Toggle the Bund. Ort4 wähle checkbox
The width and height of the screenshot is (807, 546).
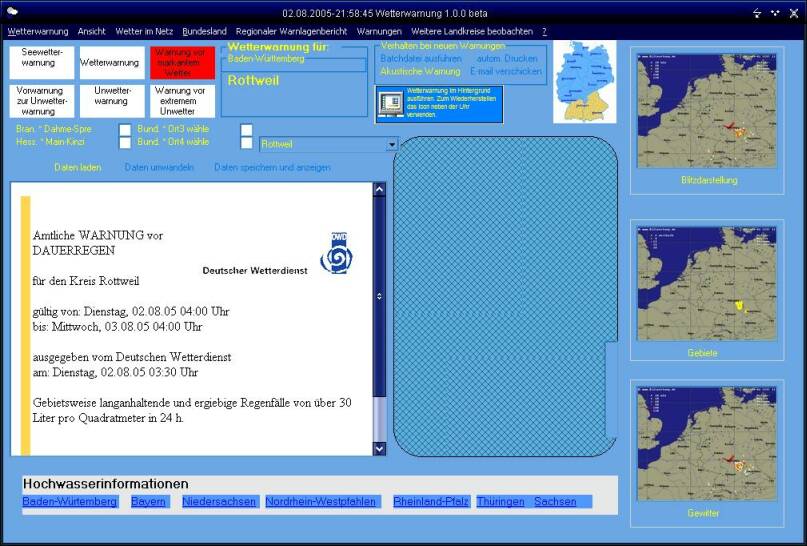point(125,143)
